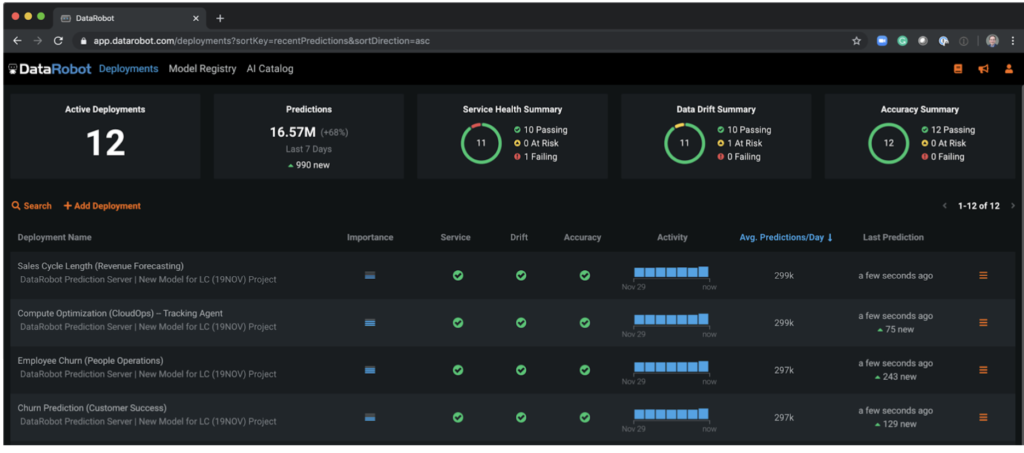This screenshot has height=453, width=1024.
Task: Click drift status check for Sales Cycle Length
Action: click(x=521, y=275)
